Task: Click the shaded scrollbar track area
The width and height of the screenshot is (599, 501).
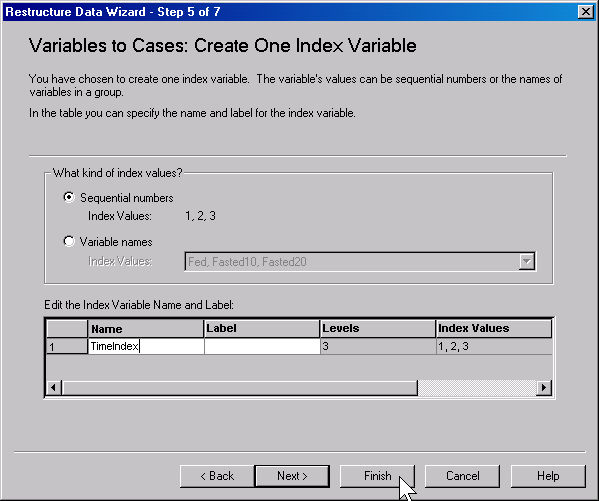Action: 477,388
